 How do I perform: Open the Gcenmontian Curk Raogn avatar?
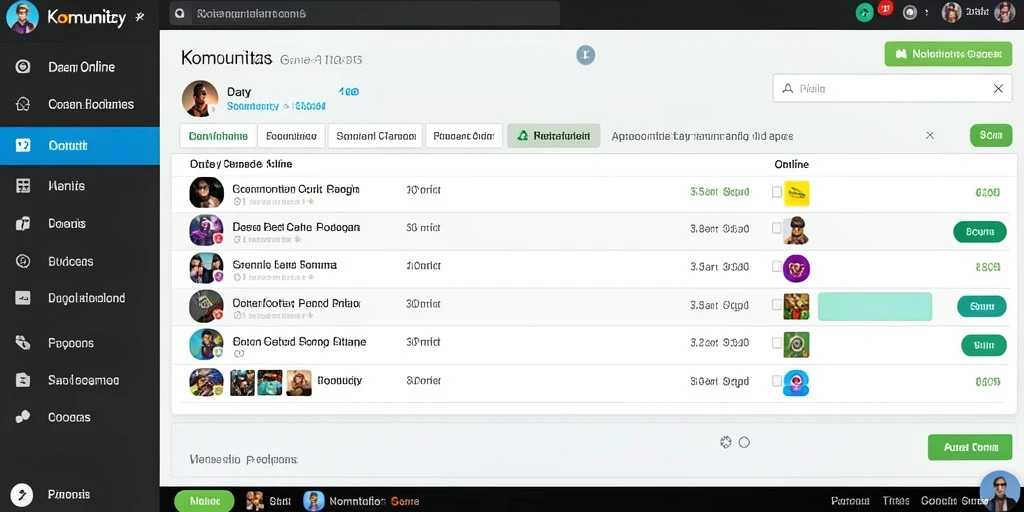[x=206, y=193]
